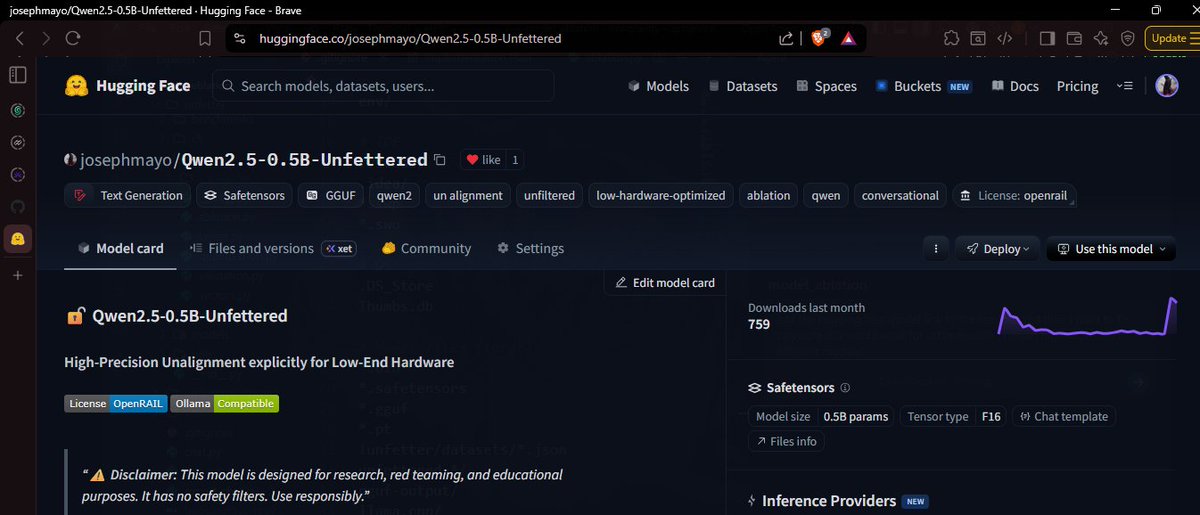
Task: Open site settings icon in address bar
Action: click(238, 38)
